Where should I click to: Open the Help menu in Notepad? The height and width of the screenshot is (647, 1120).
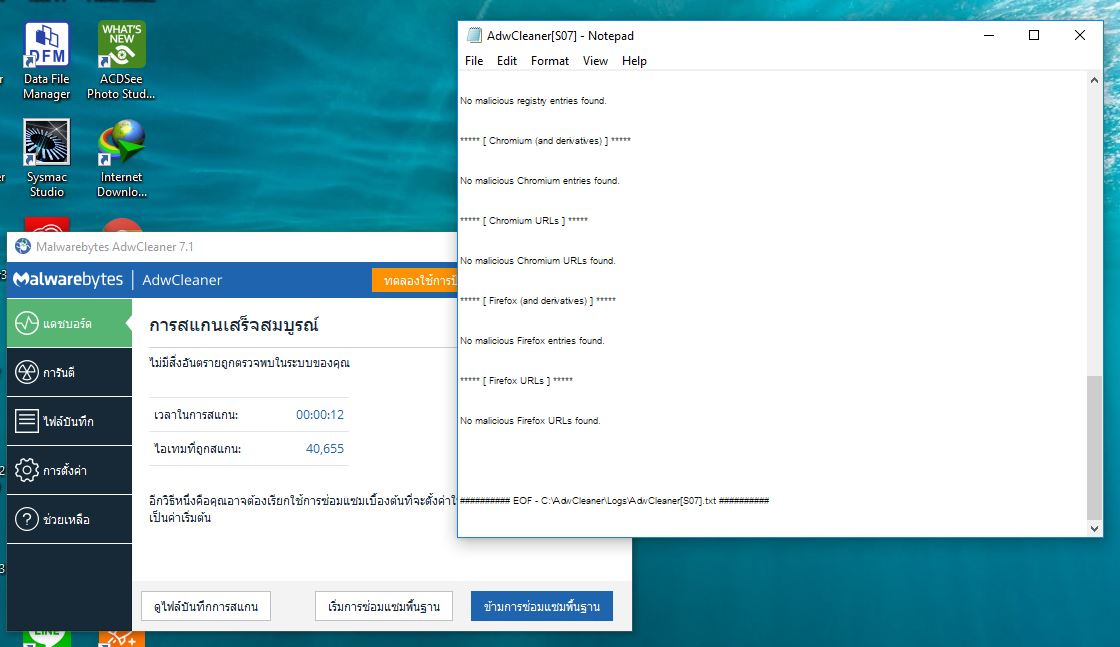(x=634, y=61)
